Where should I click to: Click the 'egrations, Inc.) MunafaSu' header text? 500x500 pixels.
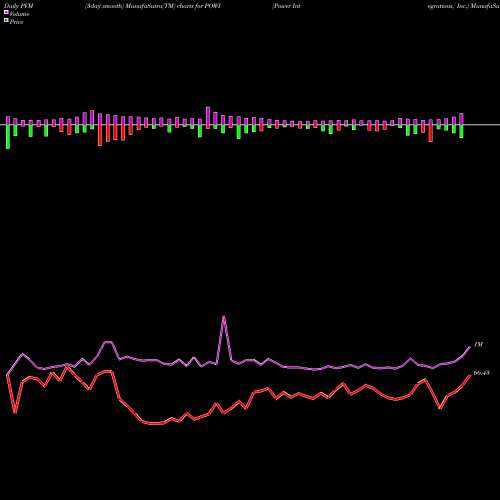coord(464,6)
